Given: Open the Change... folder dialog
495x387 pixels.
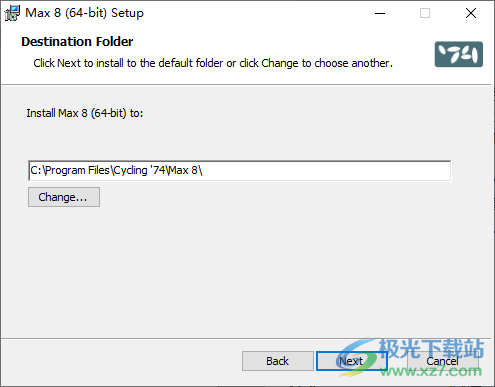Looking at the screenshot, I should 64,197.
